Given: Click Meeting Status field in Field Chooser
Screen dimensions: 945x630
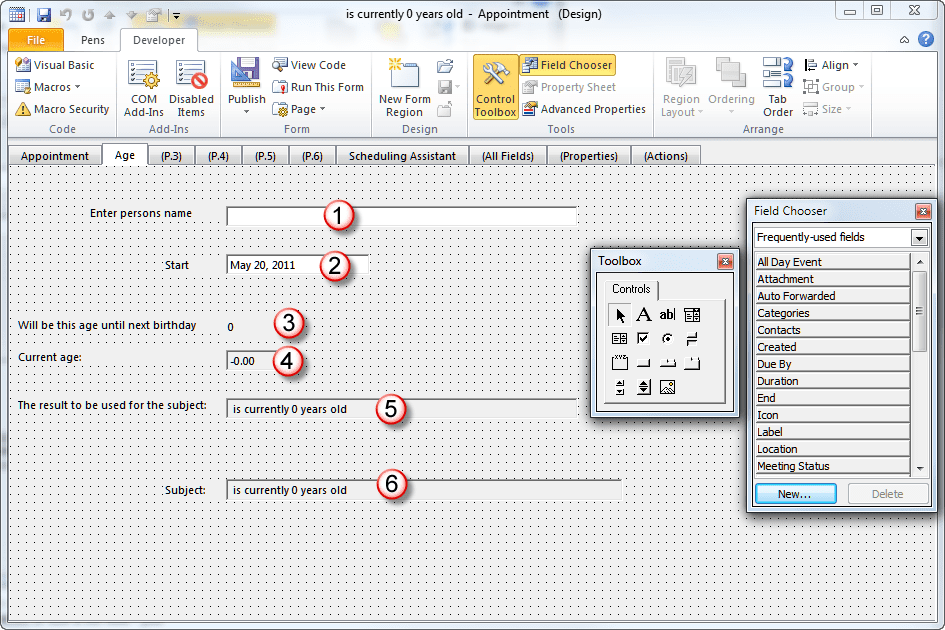Looking at the screenshot, I should (832, 466).
